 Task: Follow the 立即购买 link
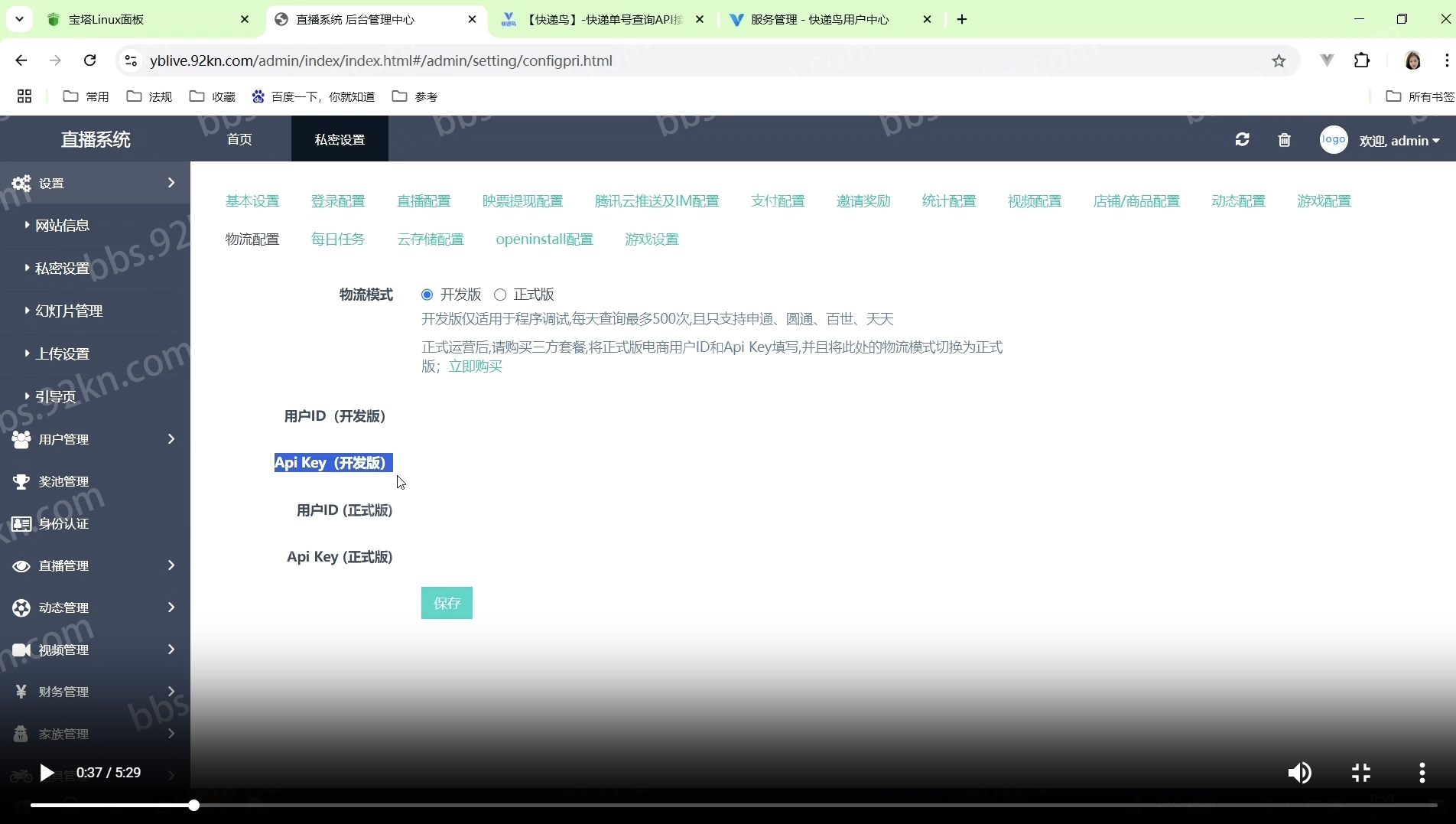[475, 366]
